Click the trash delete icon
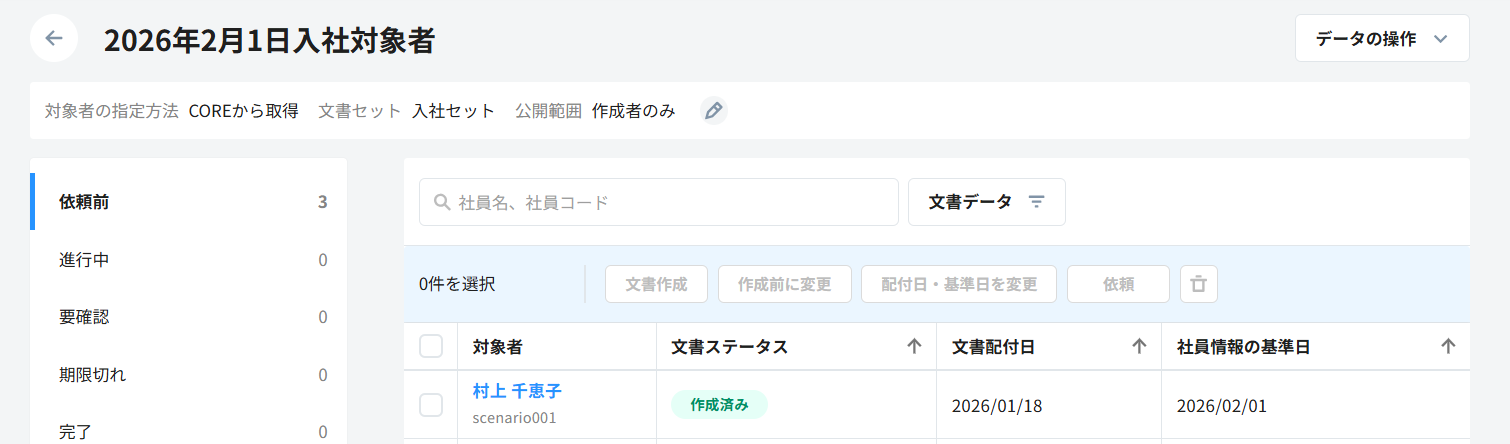 click(1198, 284)
